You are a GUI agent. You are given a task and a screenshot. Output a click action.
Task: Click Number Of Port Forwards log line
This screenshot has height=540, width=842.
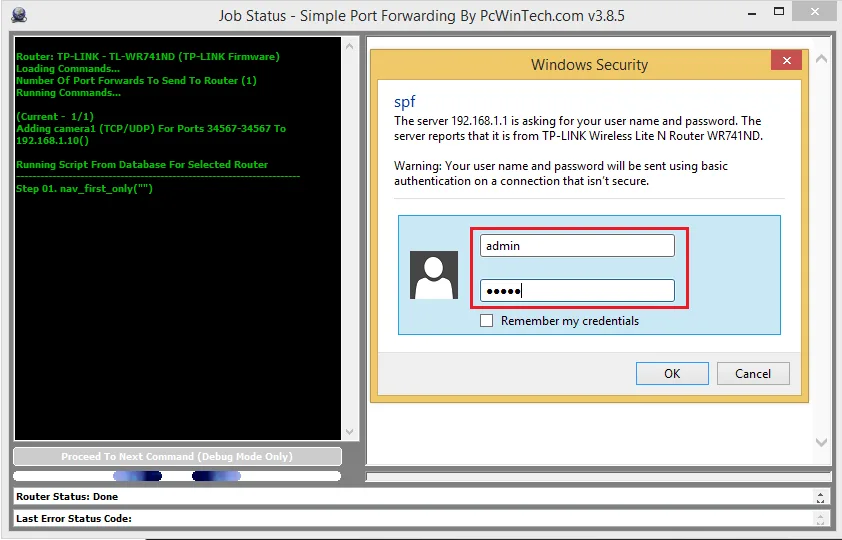136,81
